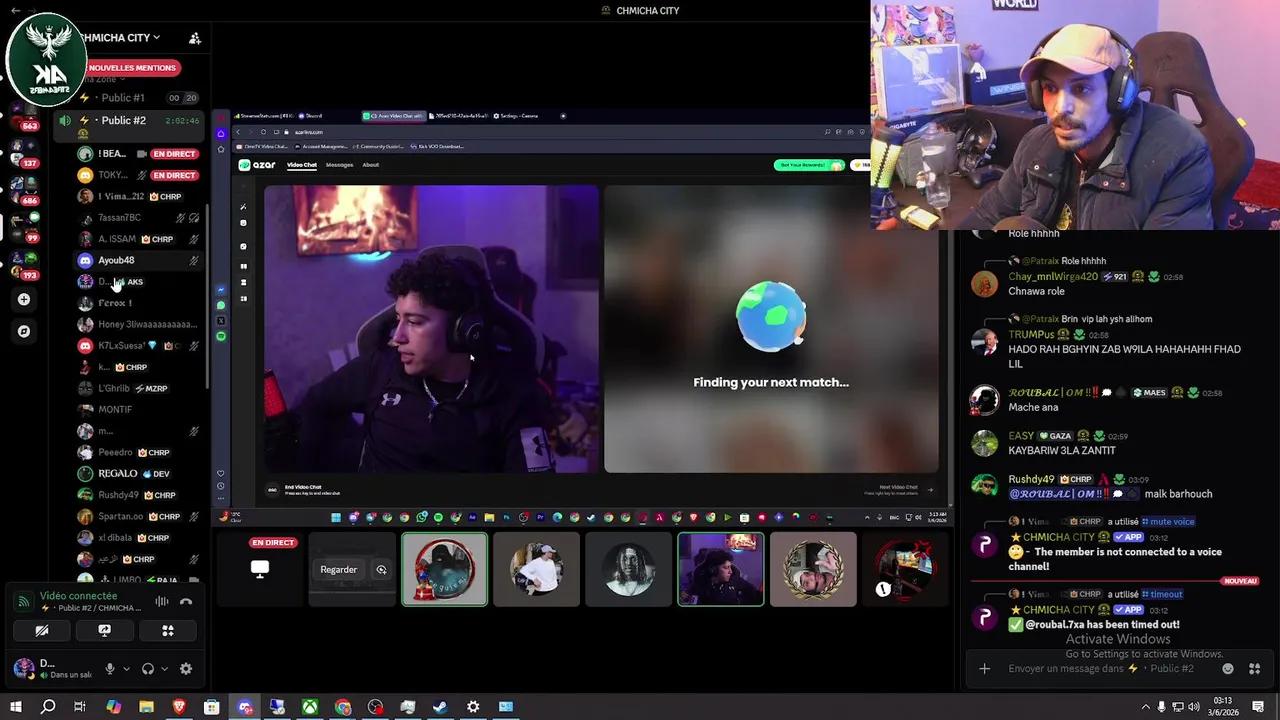Switch to the About tab on Azar
Viewport: 1280px width, 720px height.
pyautogui.click(x=371, y=165)
